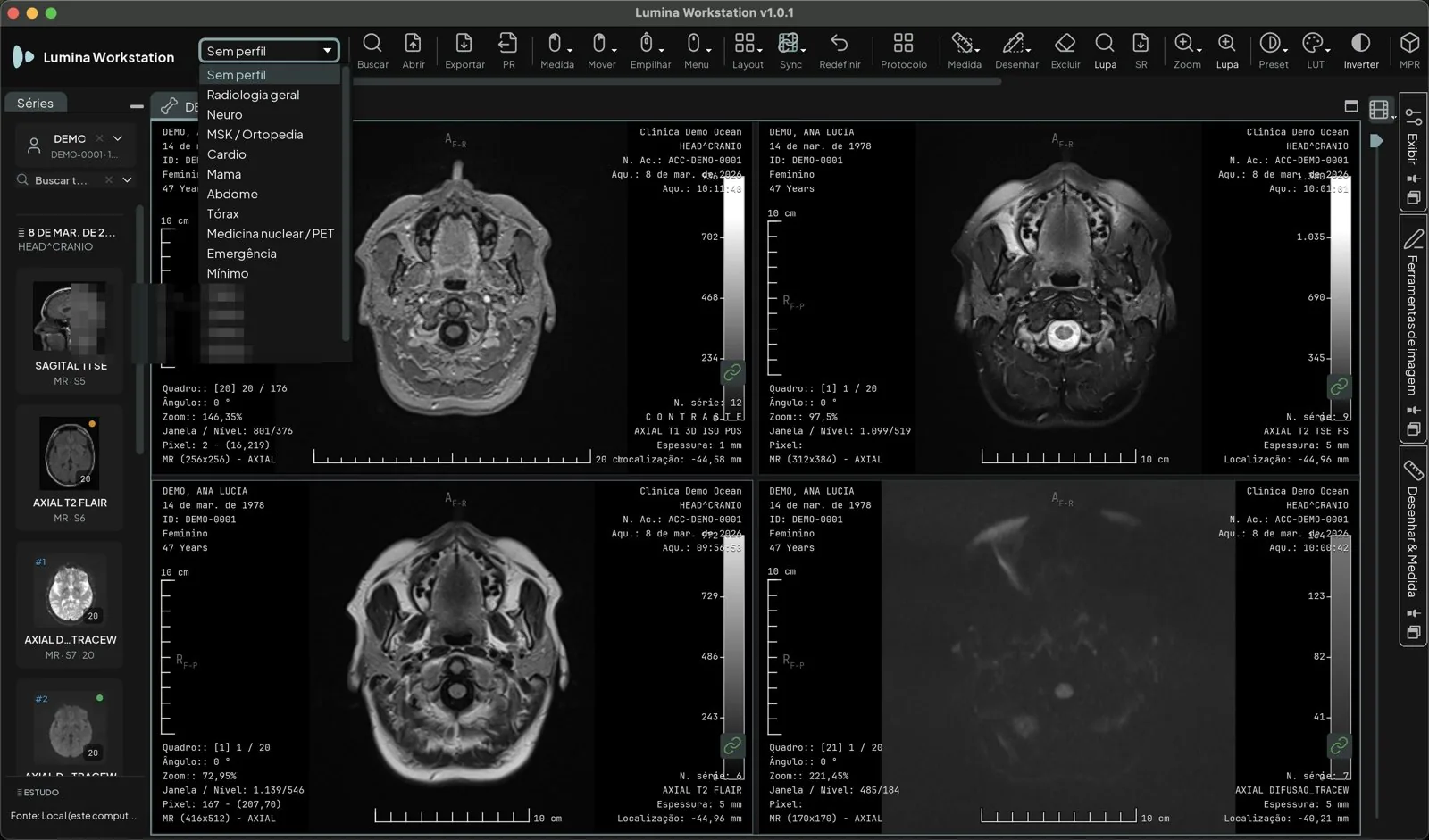This screenshot has width=1429, height=840.
Task: Choose Medicina nuclear / PET profile
Action: pyautogui.click(x=270, y=233)
